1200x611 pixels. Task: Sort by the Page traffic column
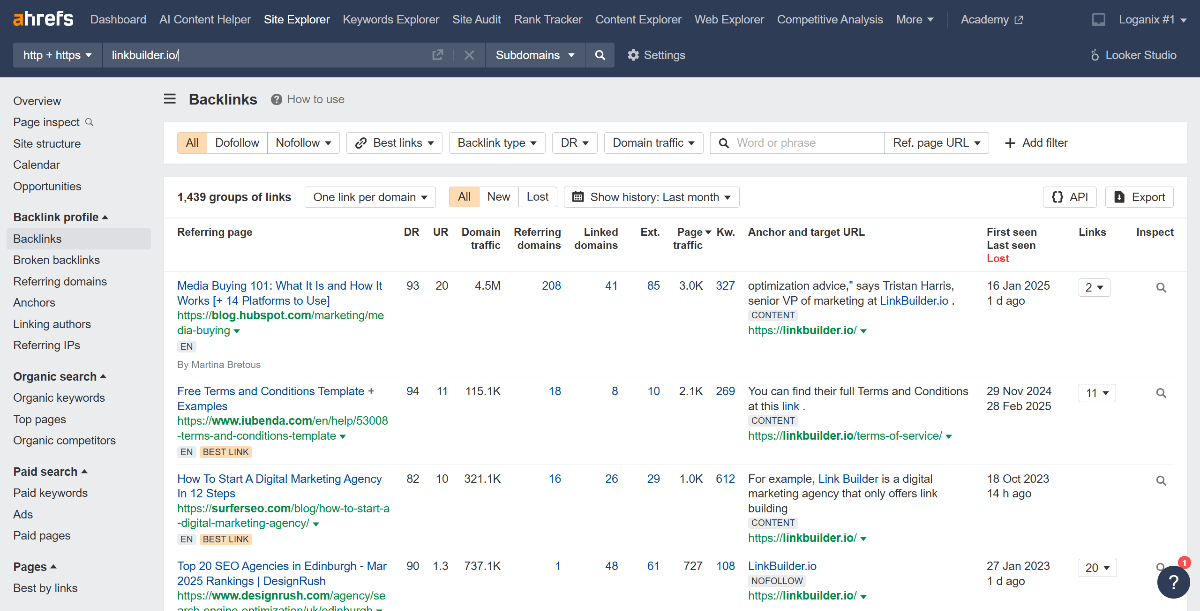pyautogui.click(x=692, y=238)
